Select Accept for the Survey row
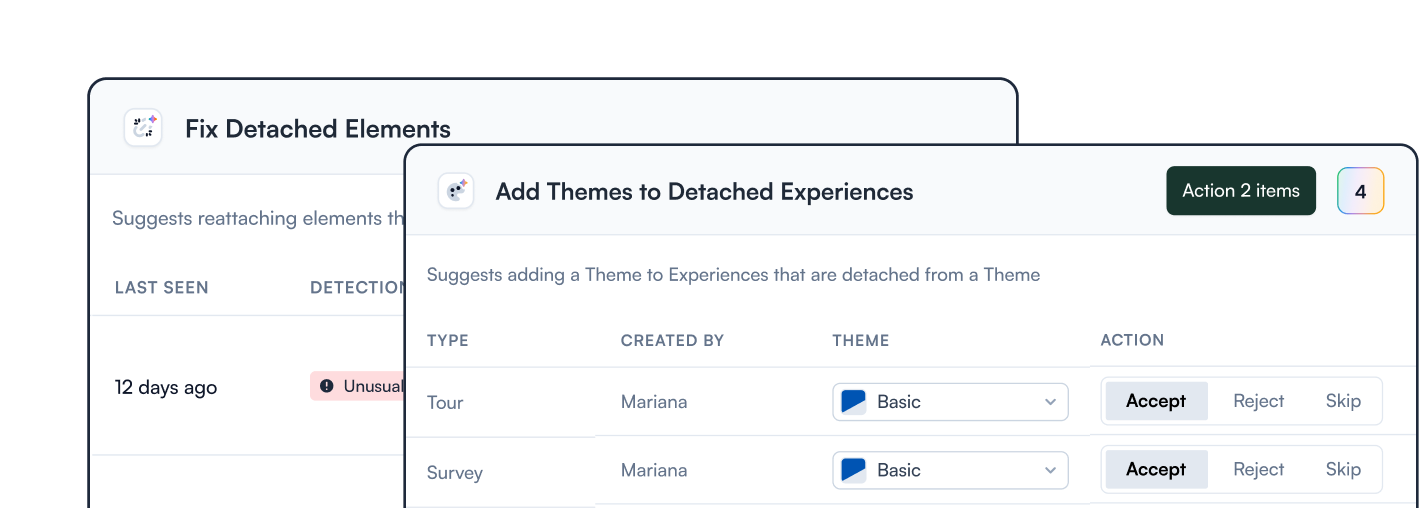 tap(1156, 469)
